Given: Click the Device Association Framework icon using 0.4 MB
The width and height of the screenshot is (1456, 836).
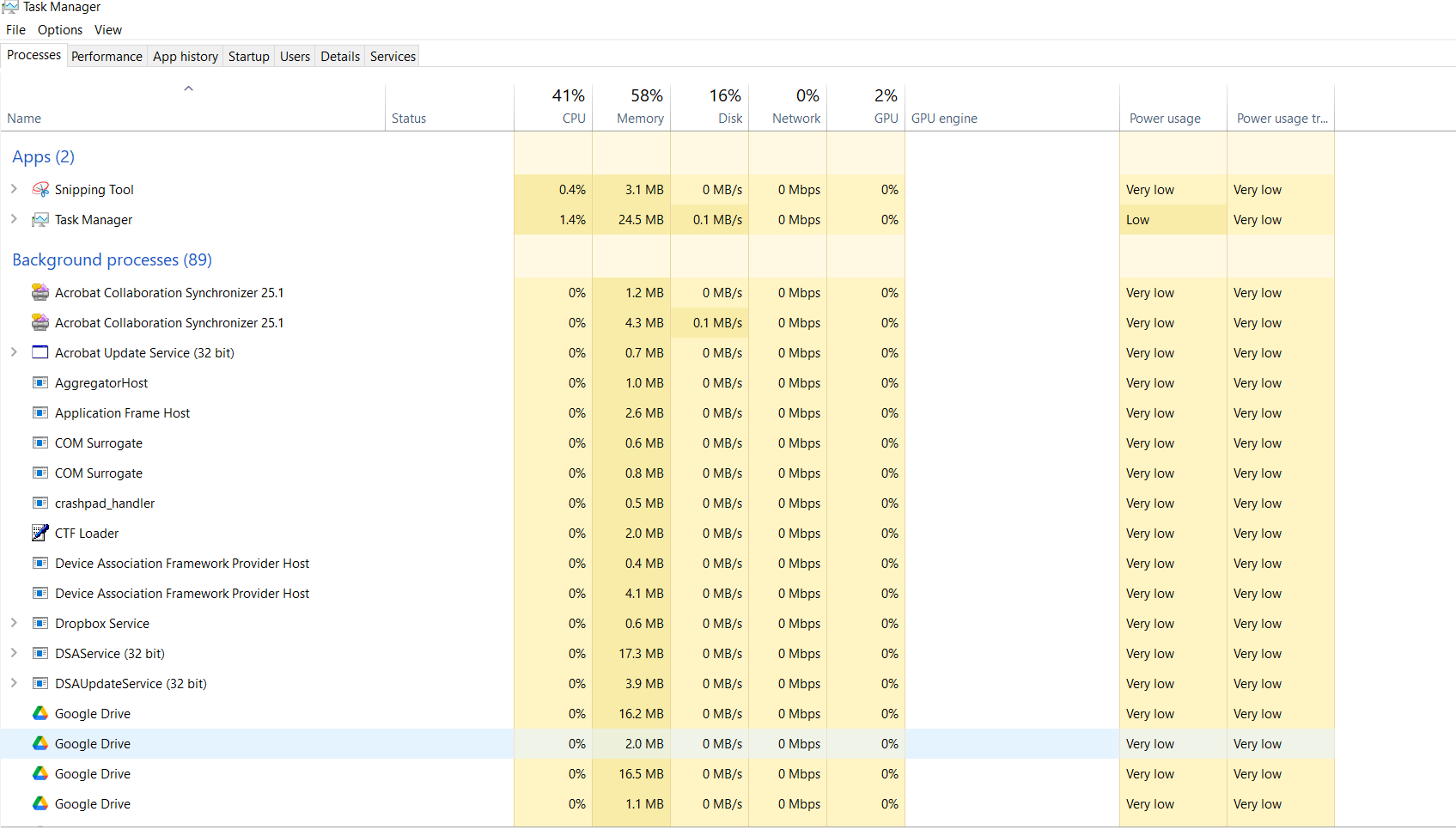Looking at the screenshot, I should pos(40,563).
